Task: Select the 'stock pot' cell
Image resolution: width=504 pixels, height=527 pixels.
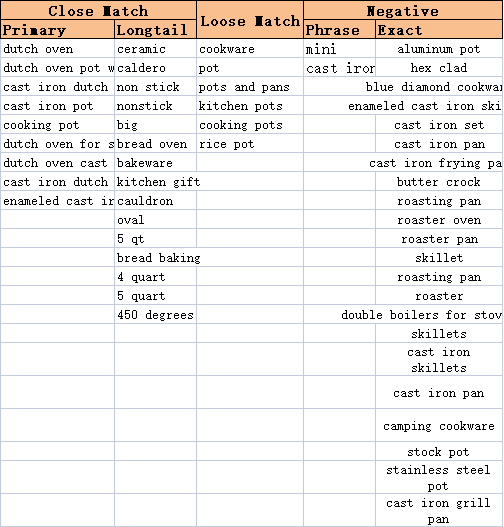Action: (439, 451)
